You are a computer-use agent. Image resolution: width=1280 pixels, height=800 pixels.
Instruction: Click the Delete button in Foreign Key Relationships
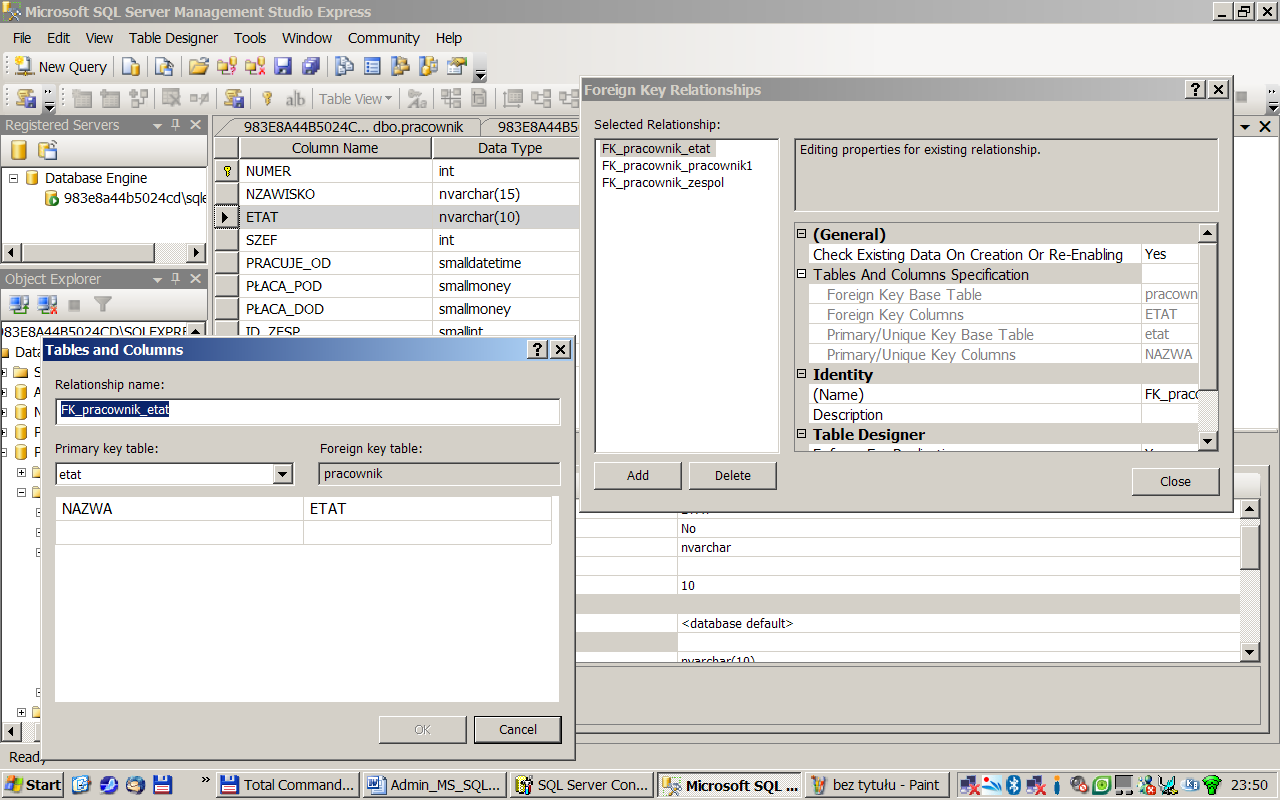(733, 475)
